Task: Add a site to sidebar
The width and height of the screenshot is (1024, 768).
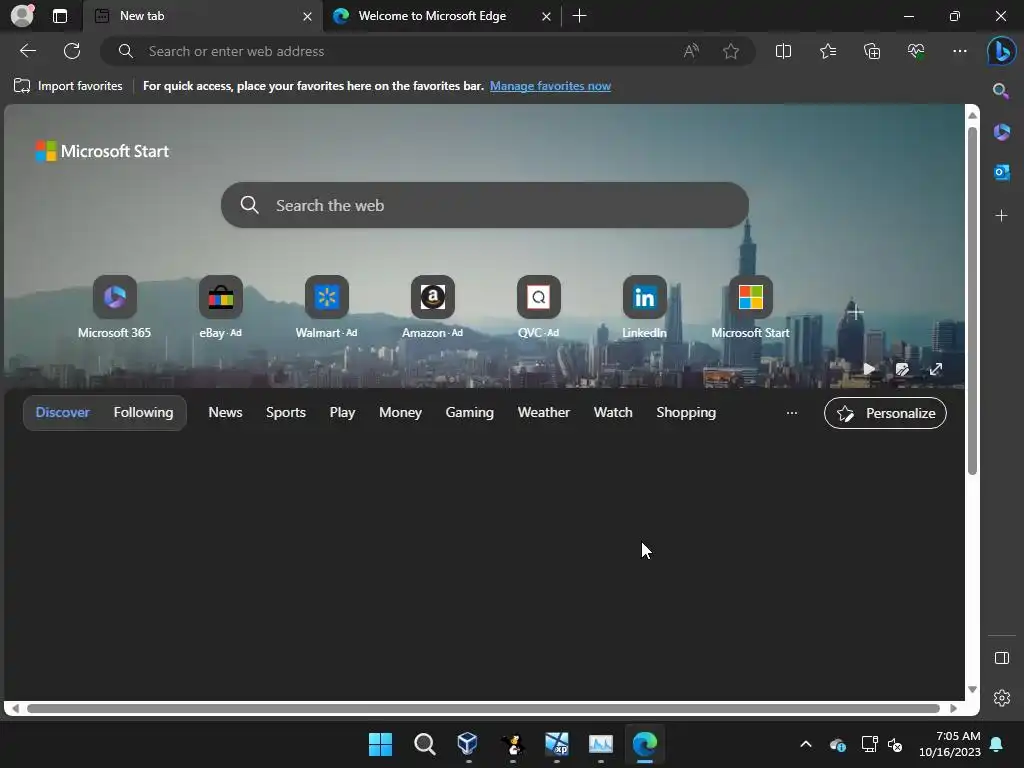Action: (1001, 216)
